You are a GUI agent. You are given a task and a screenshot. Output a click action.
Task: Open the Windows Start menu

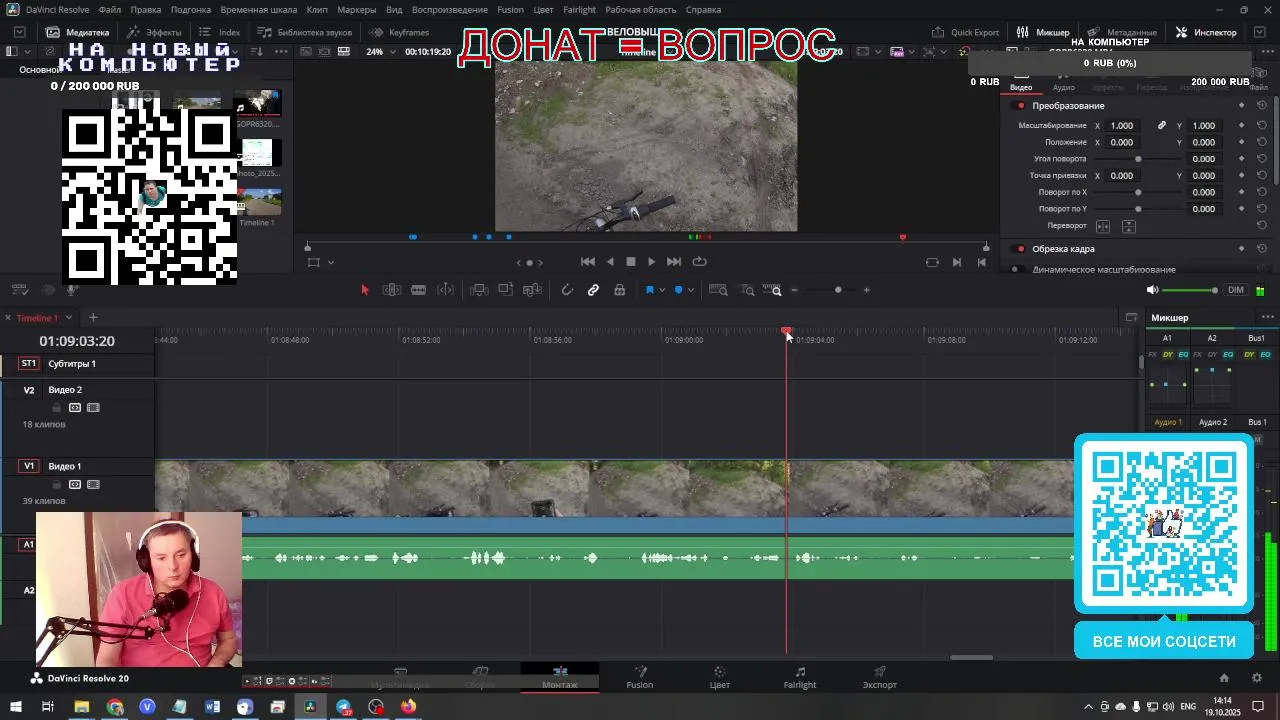coord(15,707)
